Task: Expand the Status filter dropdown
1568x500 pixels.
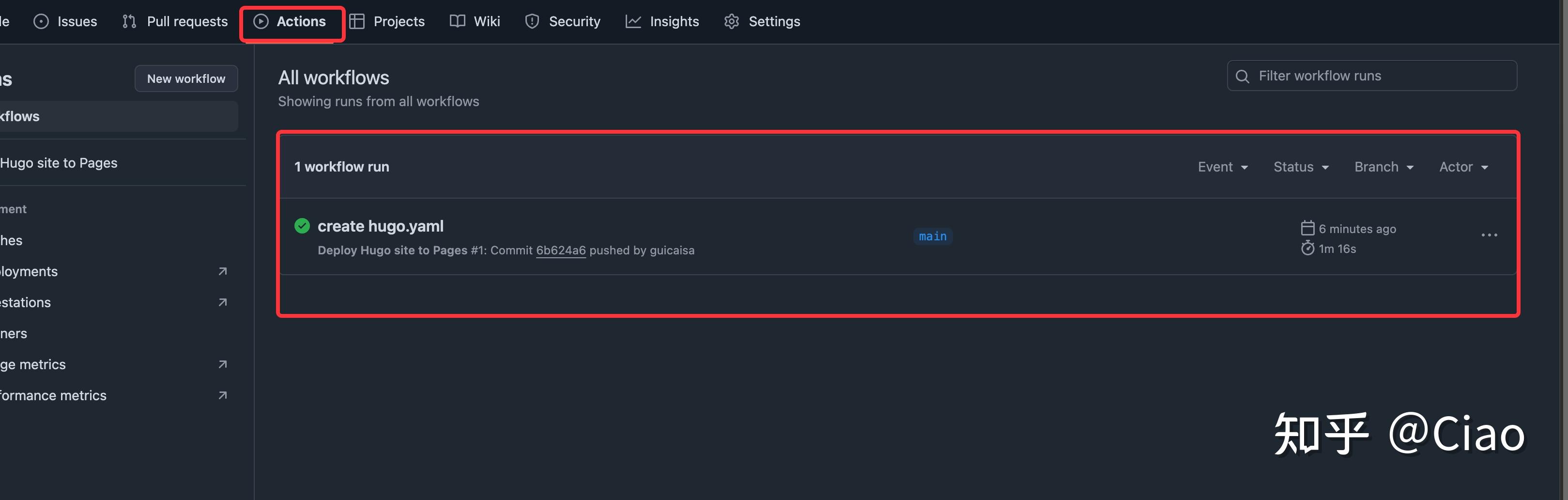Action: tap(1301, 167)
